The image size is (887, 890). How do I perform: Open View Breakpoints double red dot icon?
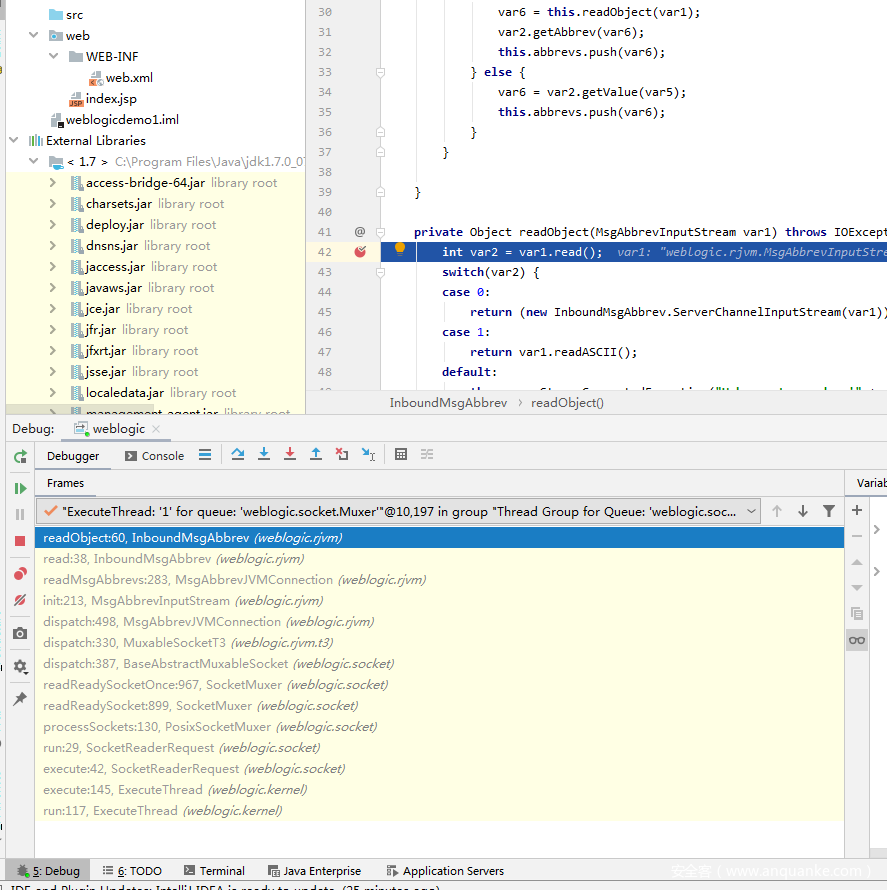coord(20,574)
